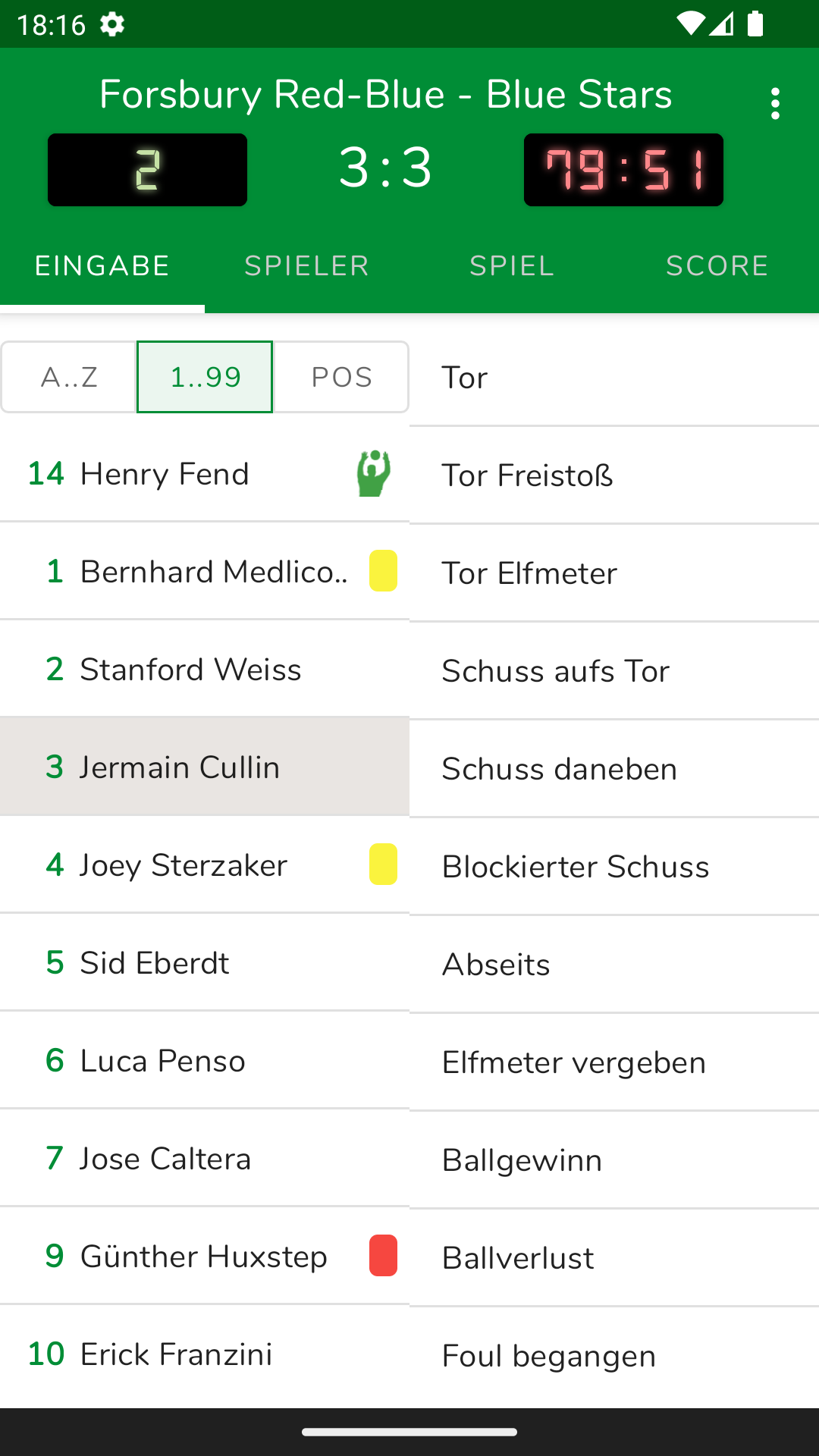Sort players alphabetically with A..Z
This screenshot has height=1456, width=819.
point(69,377)
